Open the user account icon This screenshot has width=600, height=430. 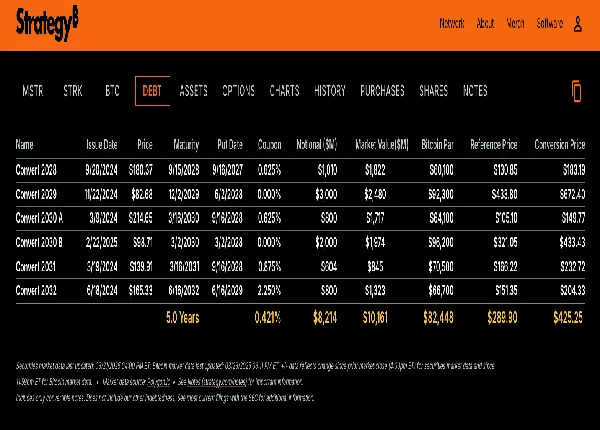[x=578, y=24]
